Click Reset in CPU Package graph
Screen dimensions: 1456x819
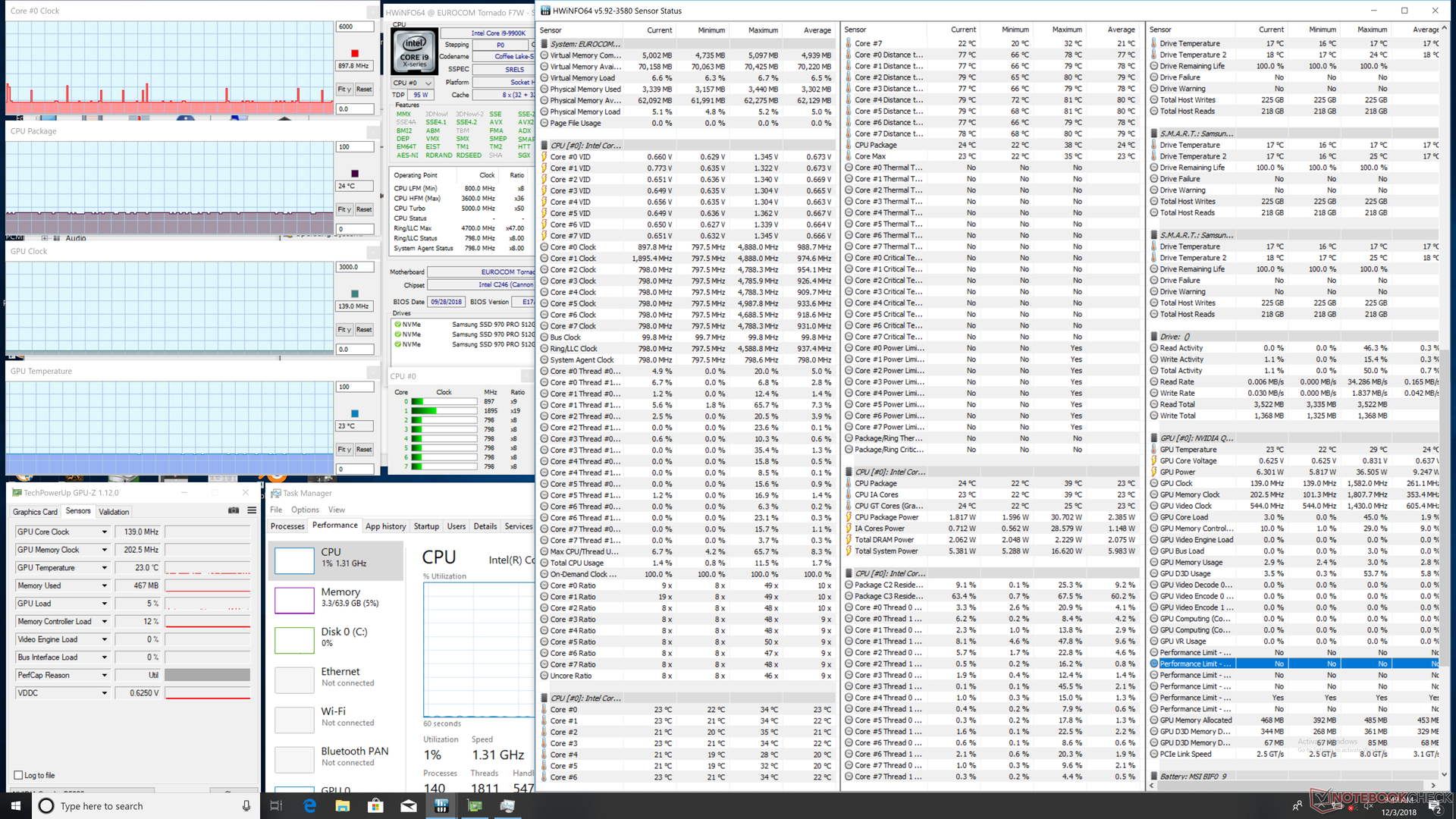pyautogui.click(x=364, y=209)
